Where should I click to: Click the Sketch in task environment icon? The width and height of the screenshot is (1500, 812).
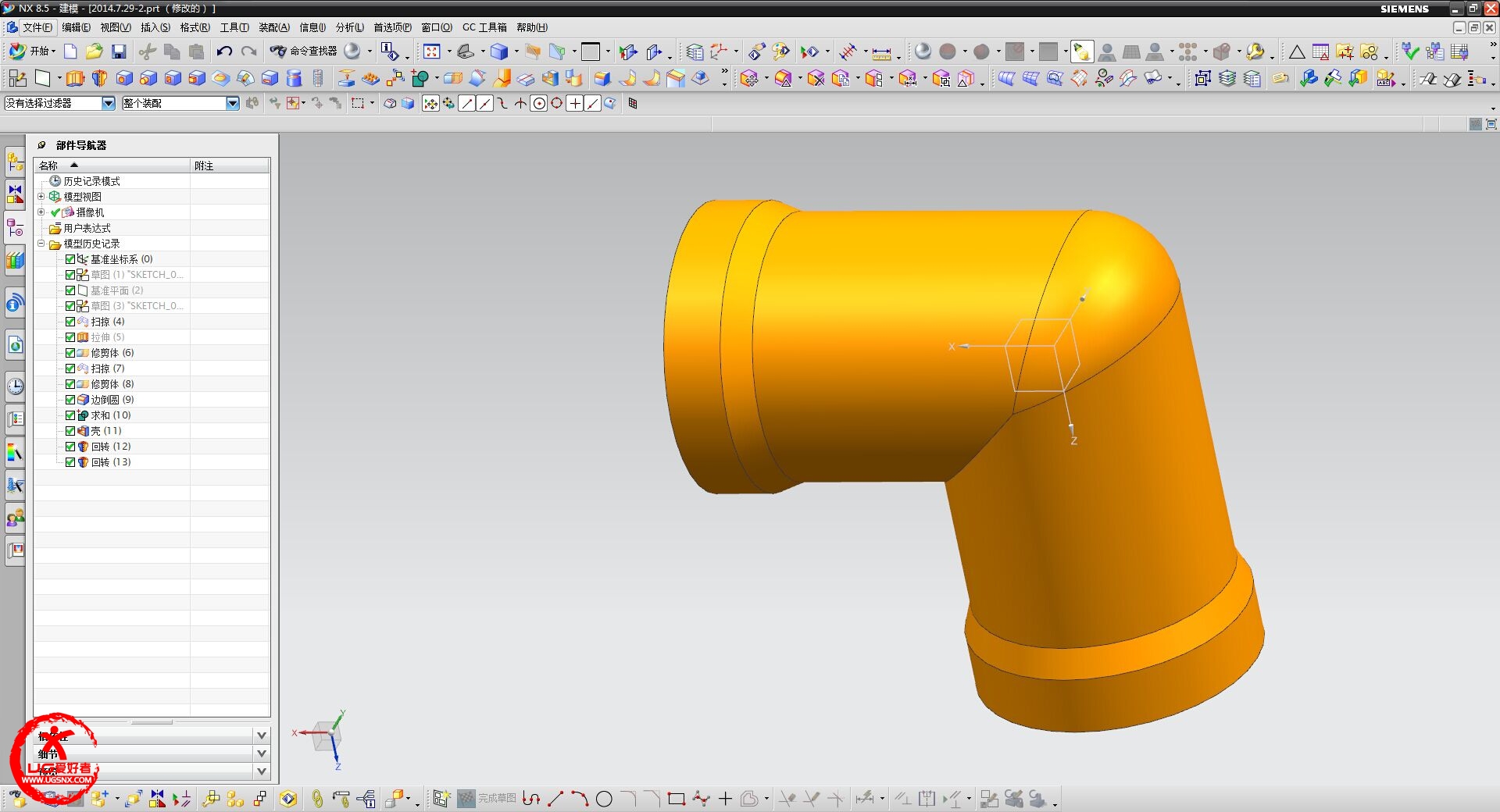click(x=17, y=79)
